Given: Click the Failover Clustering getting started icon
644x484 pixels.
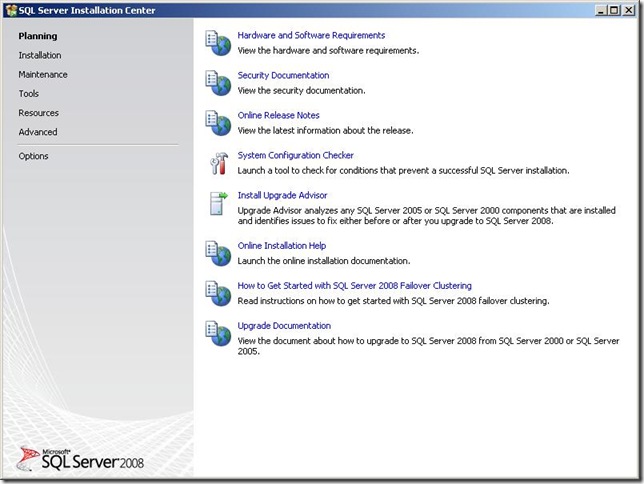Looking at the screenshot, I should [218, 293].
